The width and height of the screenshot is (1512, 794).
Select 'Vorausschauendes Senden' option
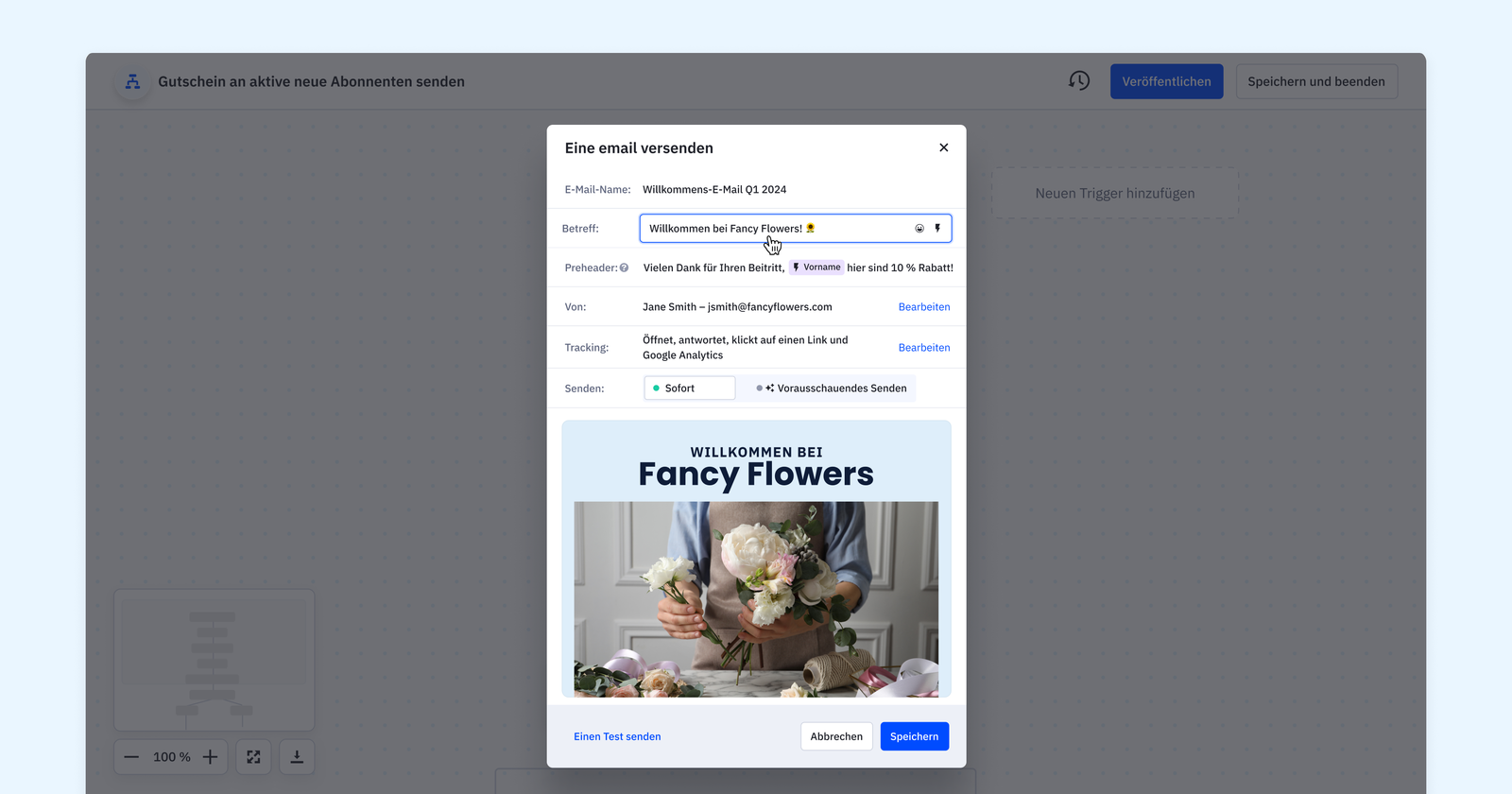(x=832, y=388)
